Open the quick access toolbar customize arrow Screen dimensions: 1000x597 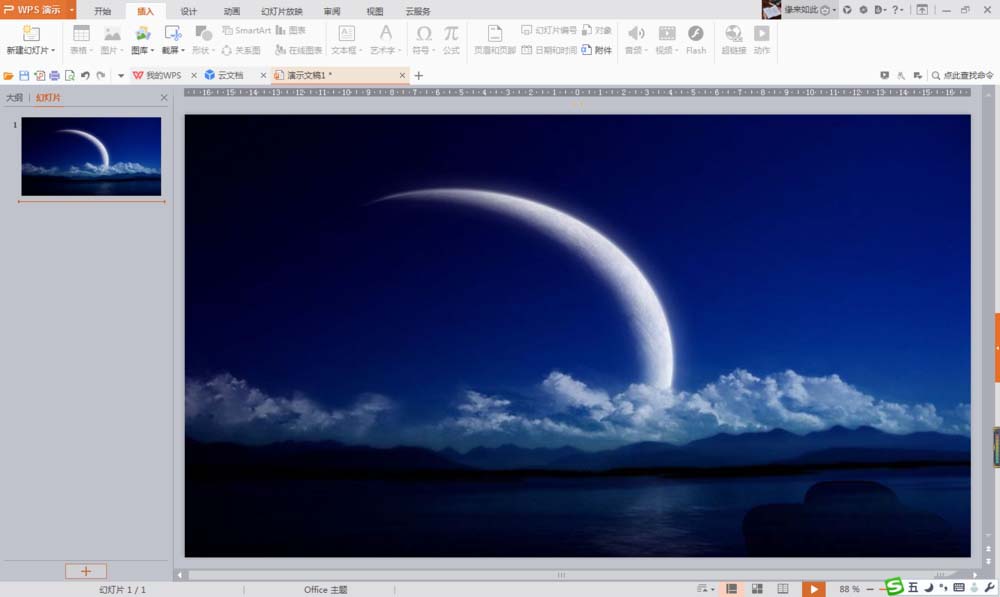[121, 75]
